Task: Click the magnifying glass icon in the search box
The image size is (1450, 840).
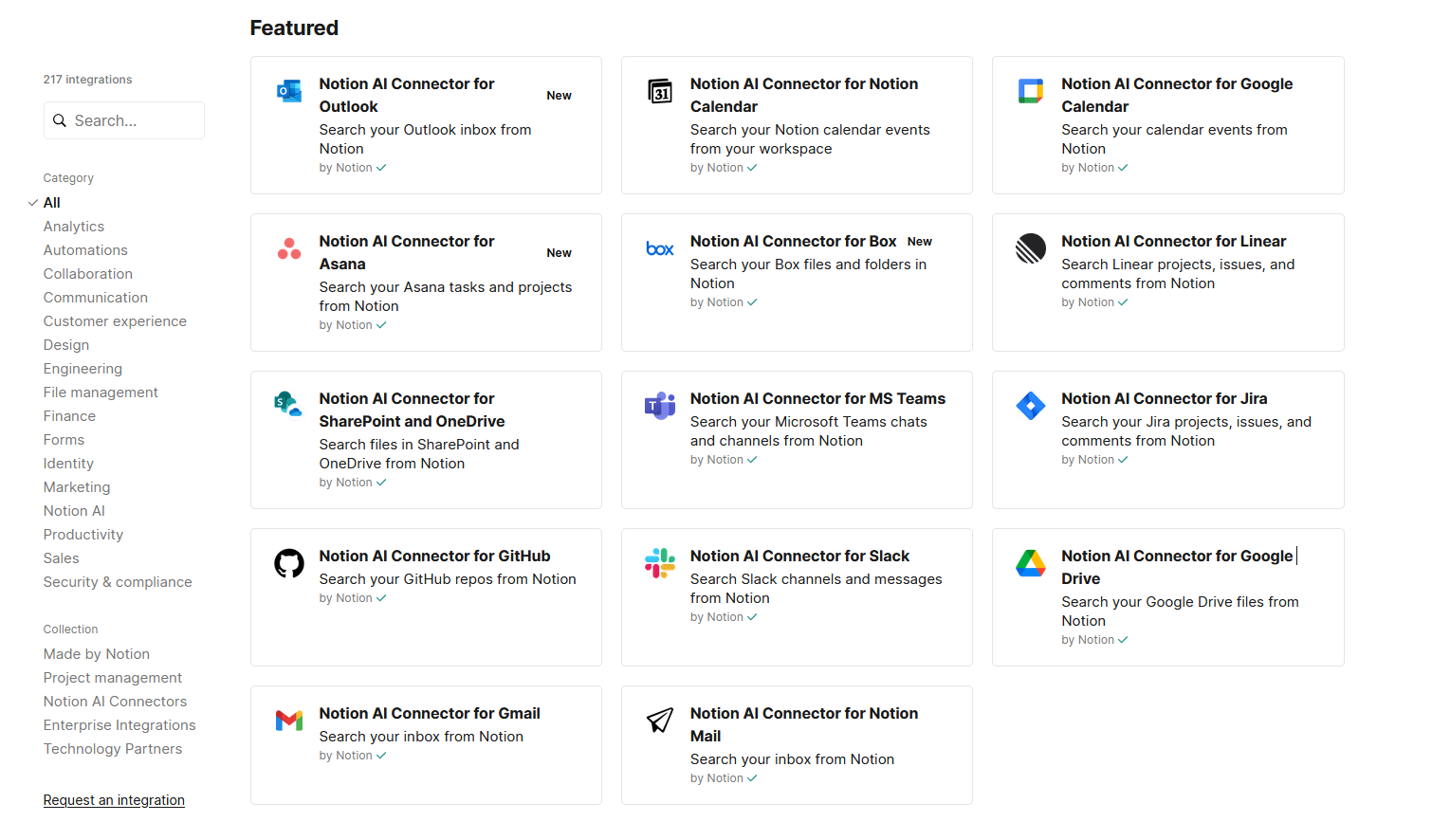Action: (60, 120)
